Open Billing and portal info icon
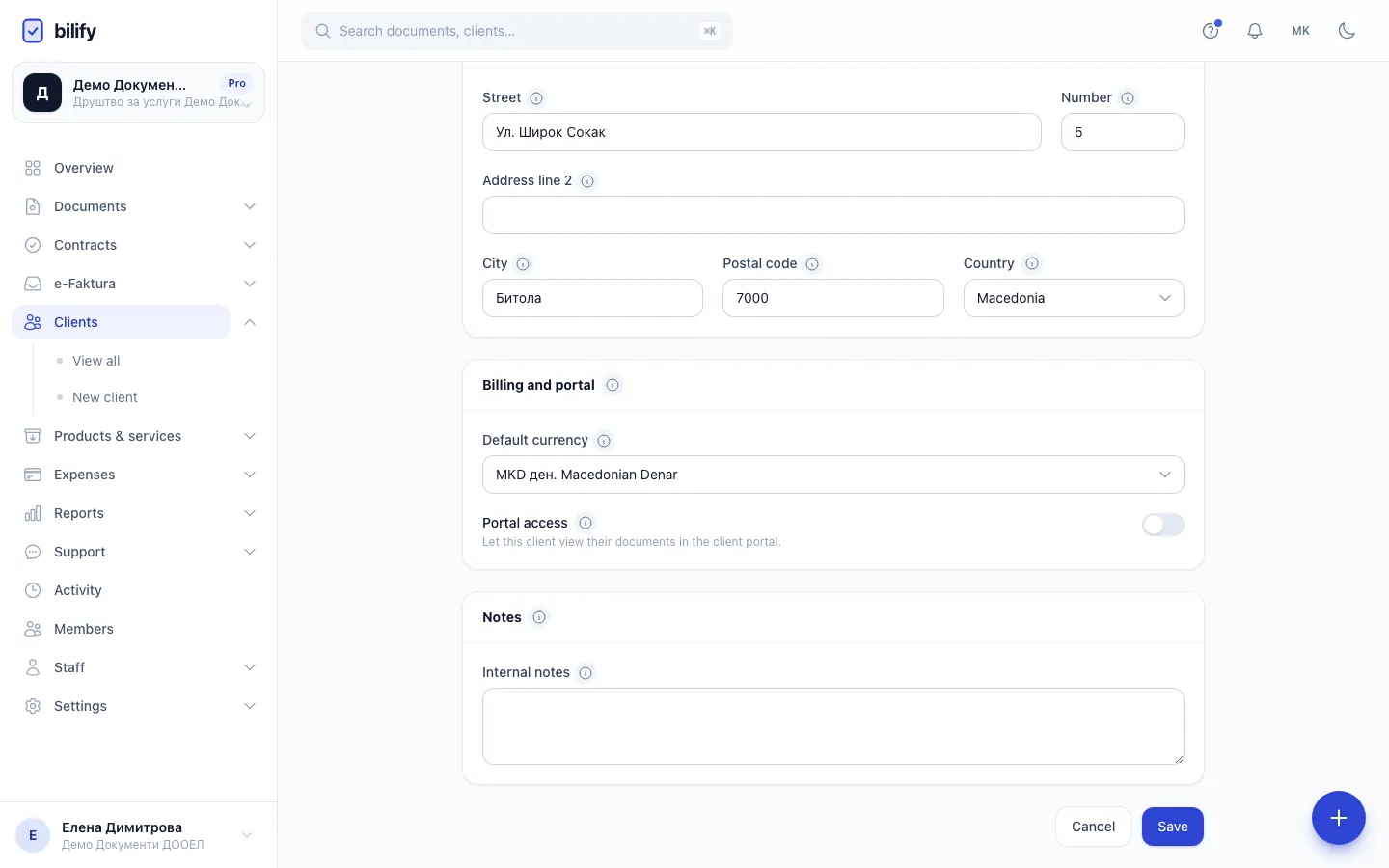 point(613,385)
